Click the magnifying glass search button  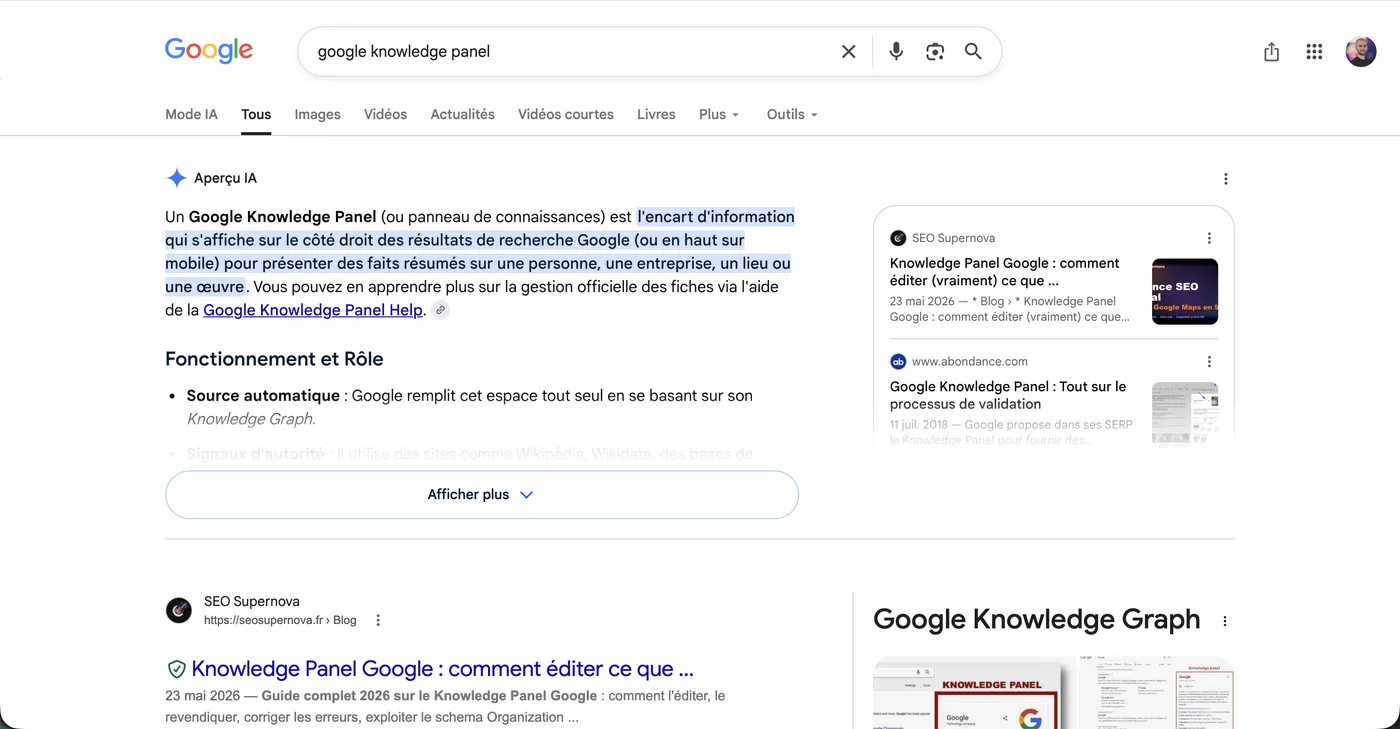click(x=973, y=51)
